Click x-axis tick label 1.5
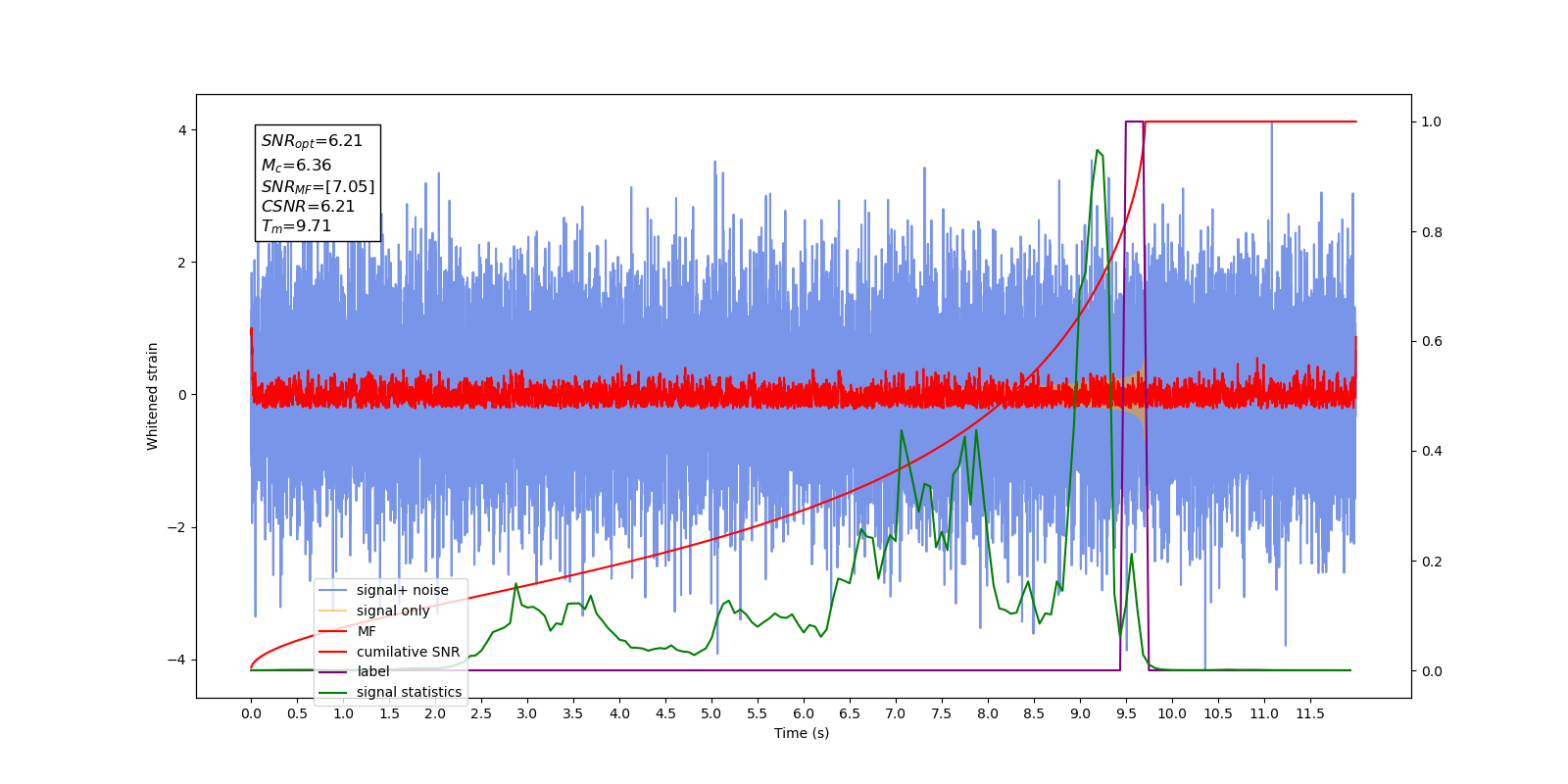Image resolution: width=1568 pixels, height=784 pixels. (x=389, y=713)
